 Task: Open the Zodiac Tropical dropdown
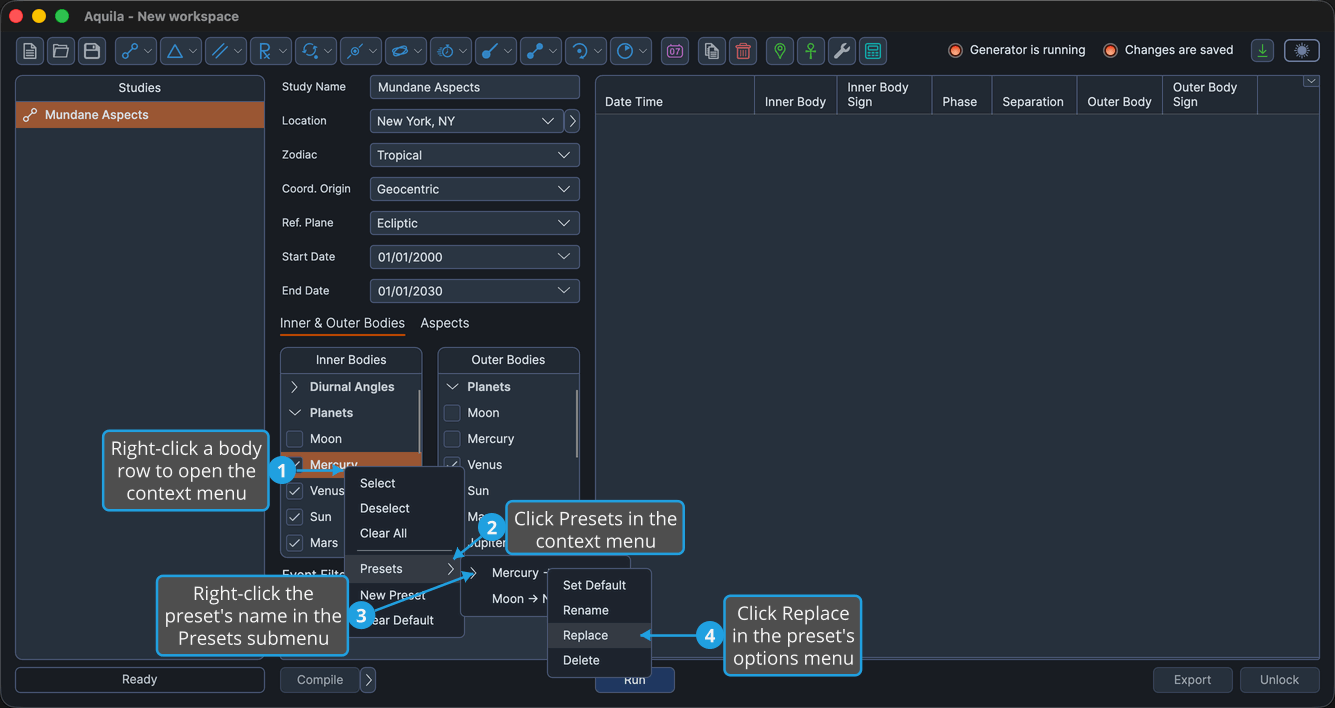(474, 155)
